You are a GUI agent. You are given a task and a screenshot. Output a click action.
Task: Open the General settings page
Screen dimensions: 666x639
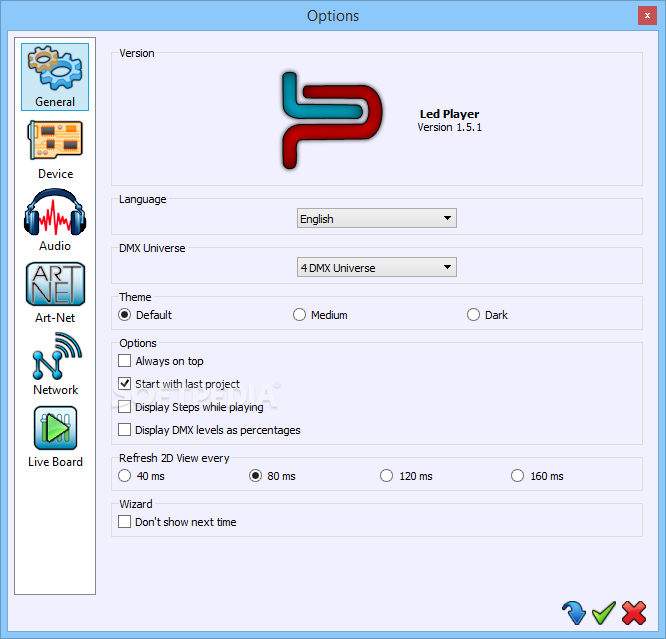pos(55,77)
